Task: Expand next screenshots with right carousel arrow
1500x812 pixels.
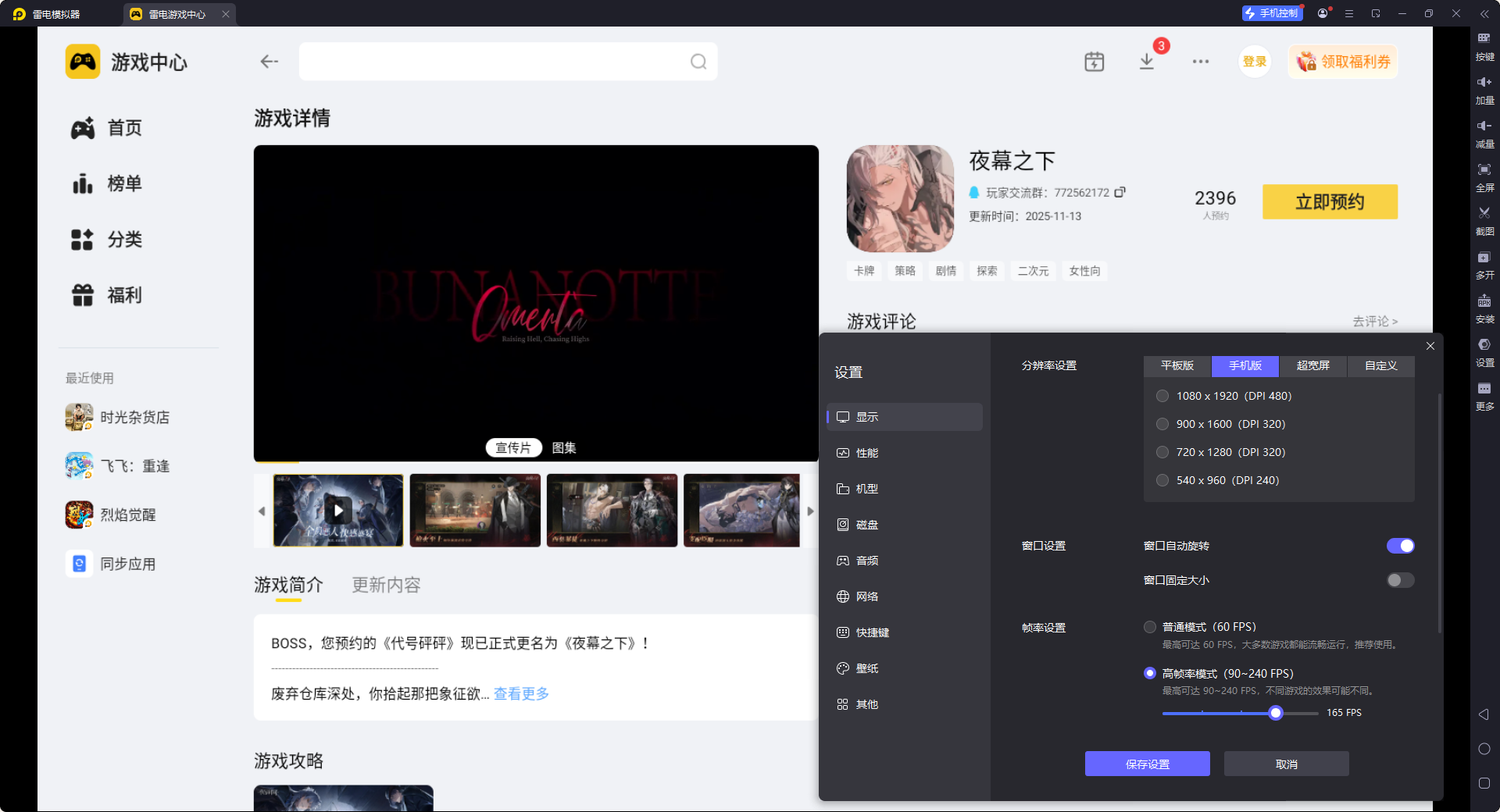Action: click(810, 511)
